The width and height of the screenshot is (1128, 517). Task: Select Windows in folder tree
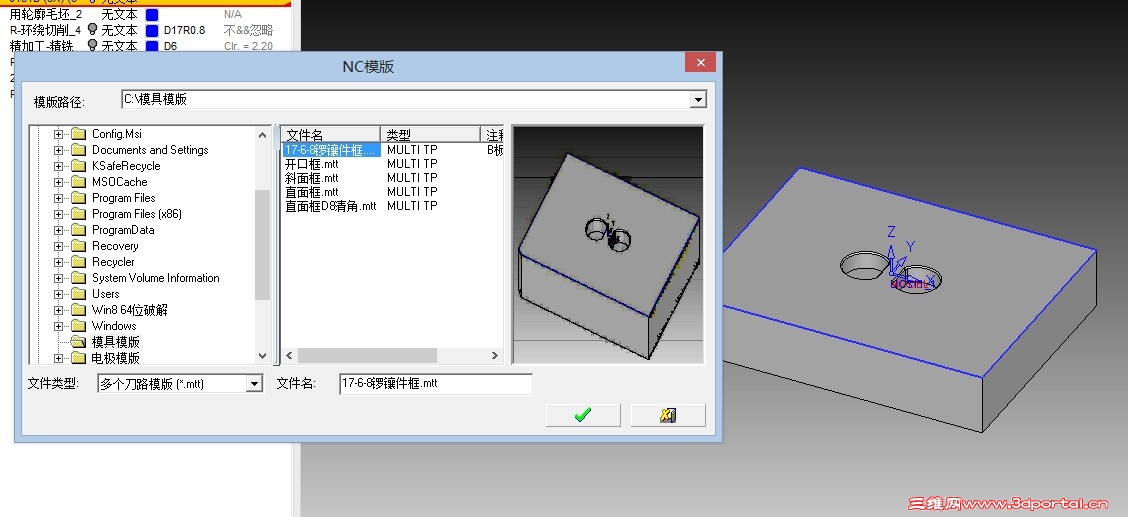pyautogui.click(x=114, y=326)
